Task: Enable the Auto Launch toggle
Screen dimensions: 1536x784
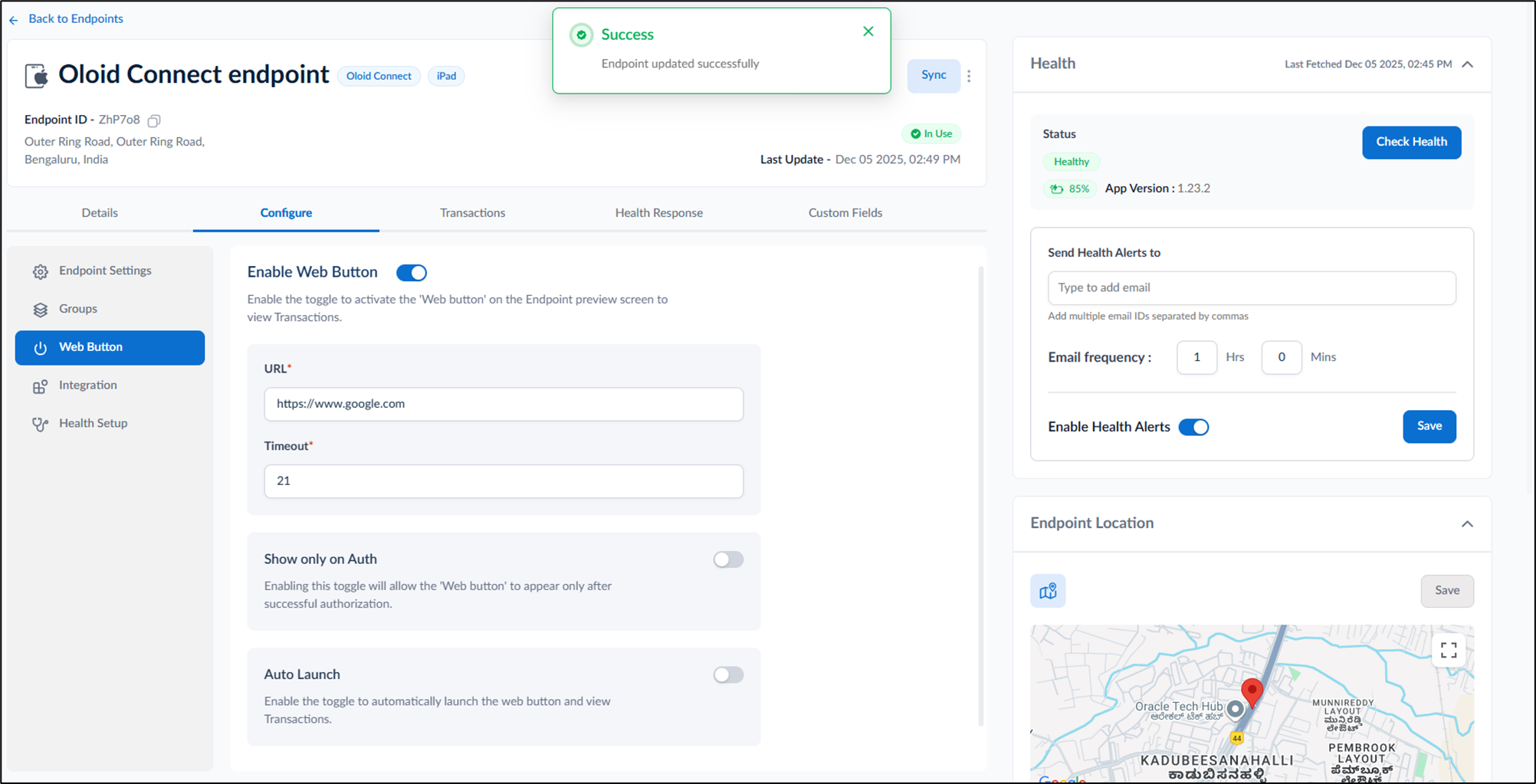Action: [x=728, y=674]
